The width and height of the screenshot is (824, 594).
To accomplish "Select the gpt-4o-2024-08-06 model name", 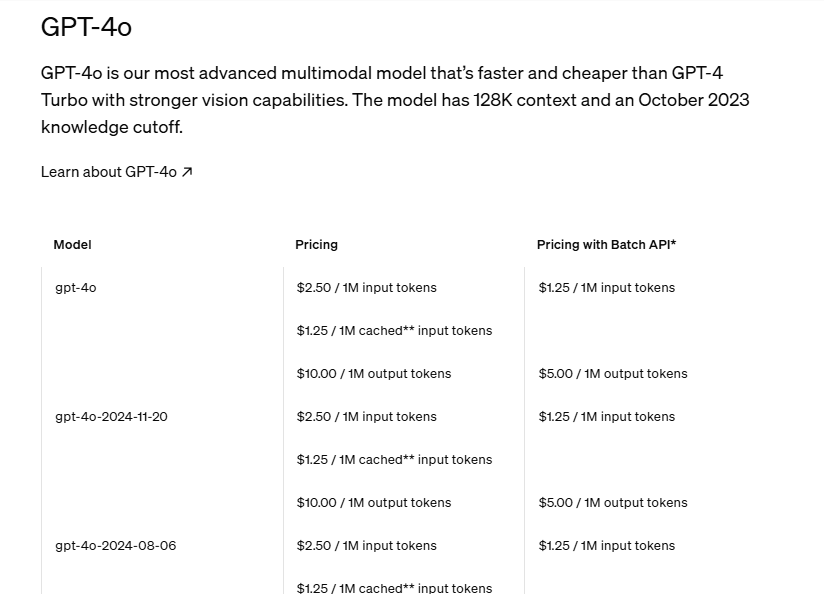I will coord(115,545).
